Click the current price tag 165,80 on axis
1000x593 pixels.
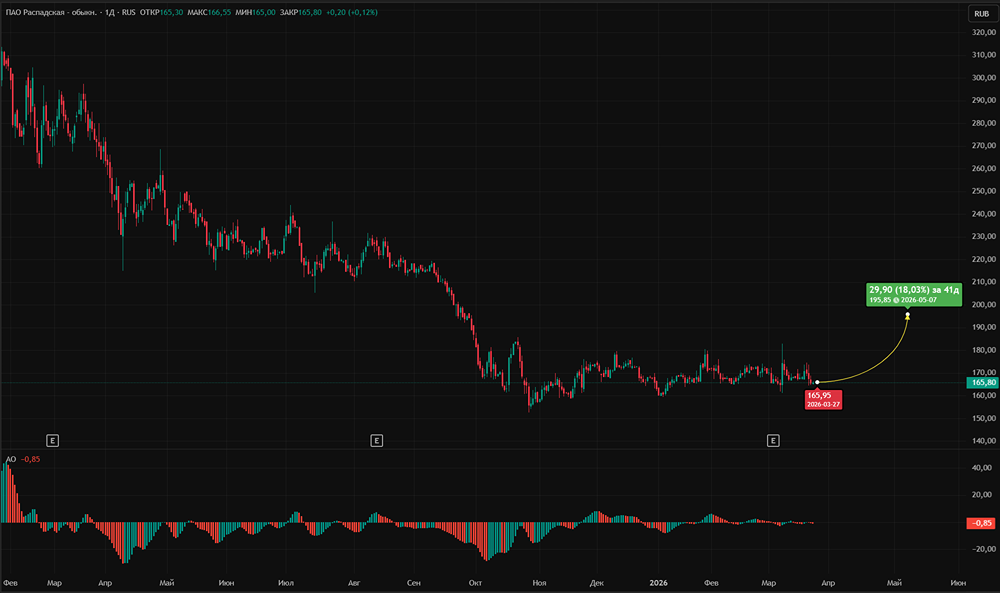point(983,383)
